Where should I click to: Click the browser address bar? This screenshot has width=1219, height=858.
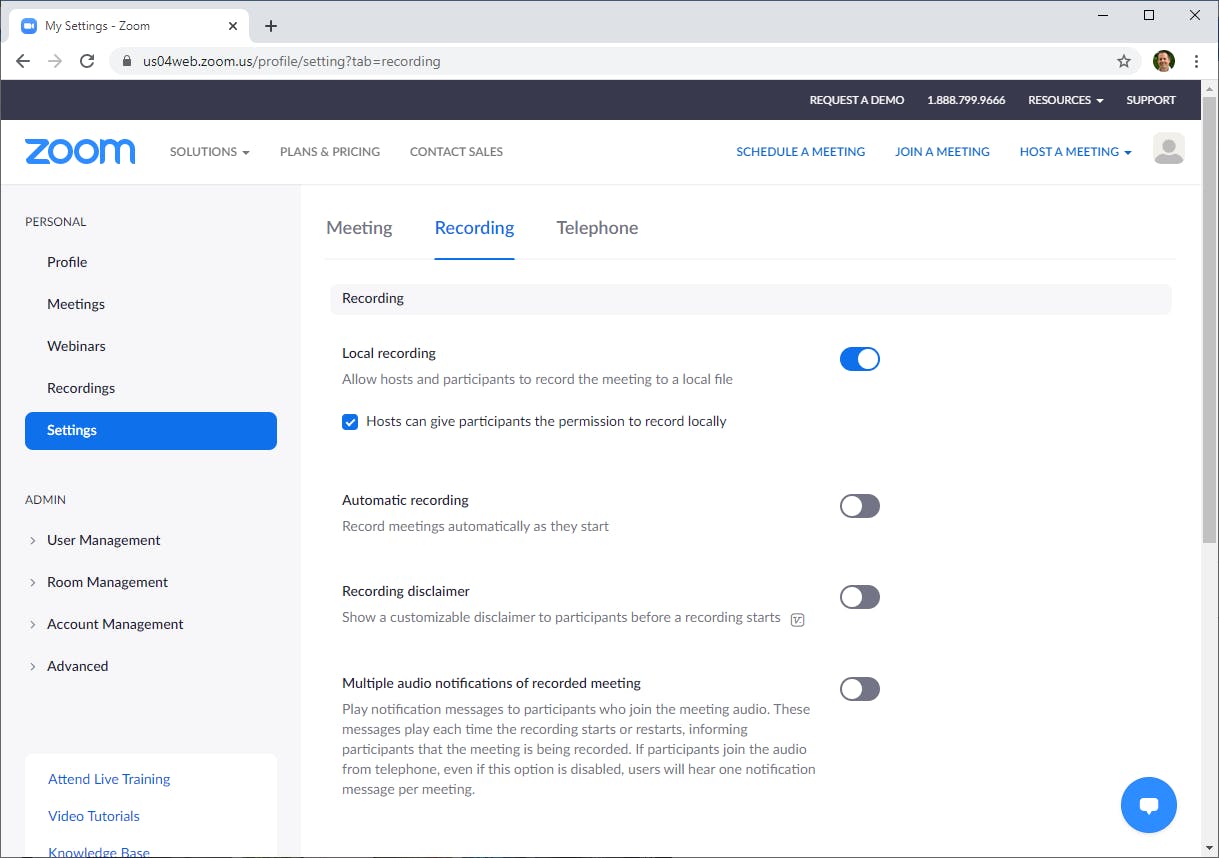click(x=600, y=61)
